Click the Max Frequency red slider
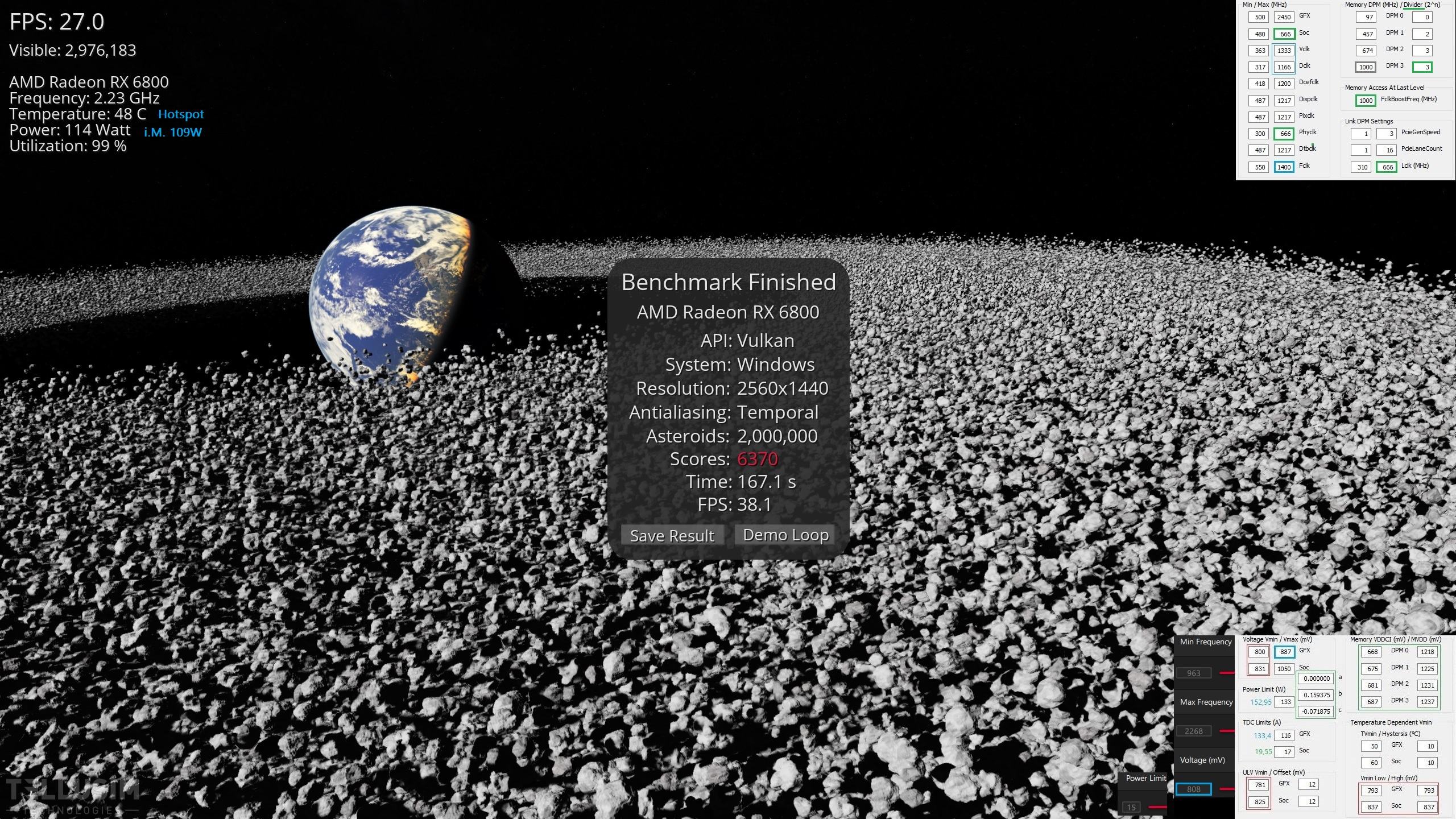Viewport: 1456px width, 819px height. click(1227, 731)
